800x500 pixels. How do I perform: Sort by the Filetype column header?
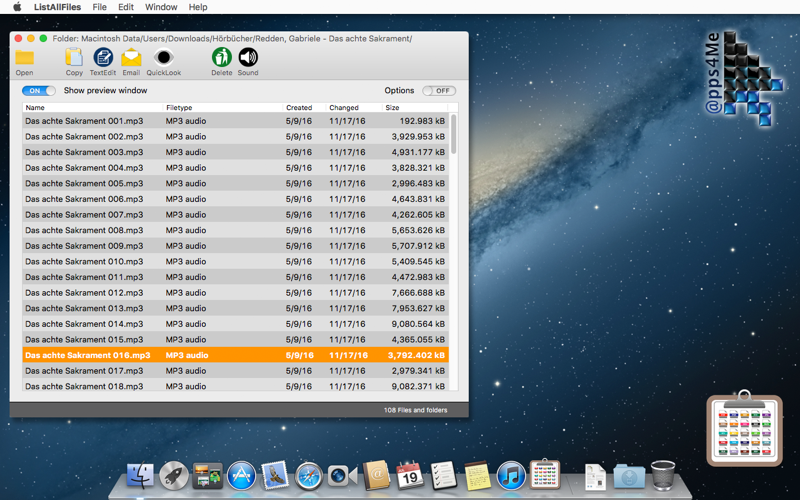pos(179,108)
